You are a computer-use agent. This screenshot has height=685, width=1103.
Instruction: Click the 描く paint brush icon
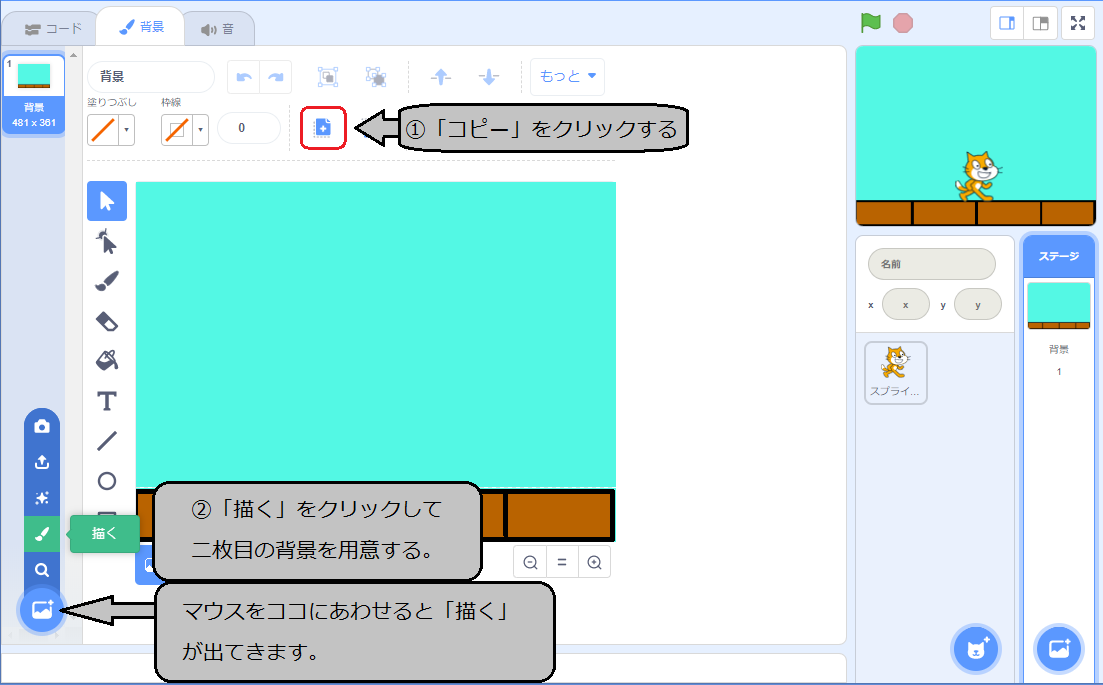tap(42, 534)
